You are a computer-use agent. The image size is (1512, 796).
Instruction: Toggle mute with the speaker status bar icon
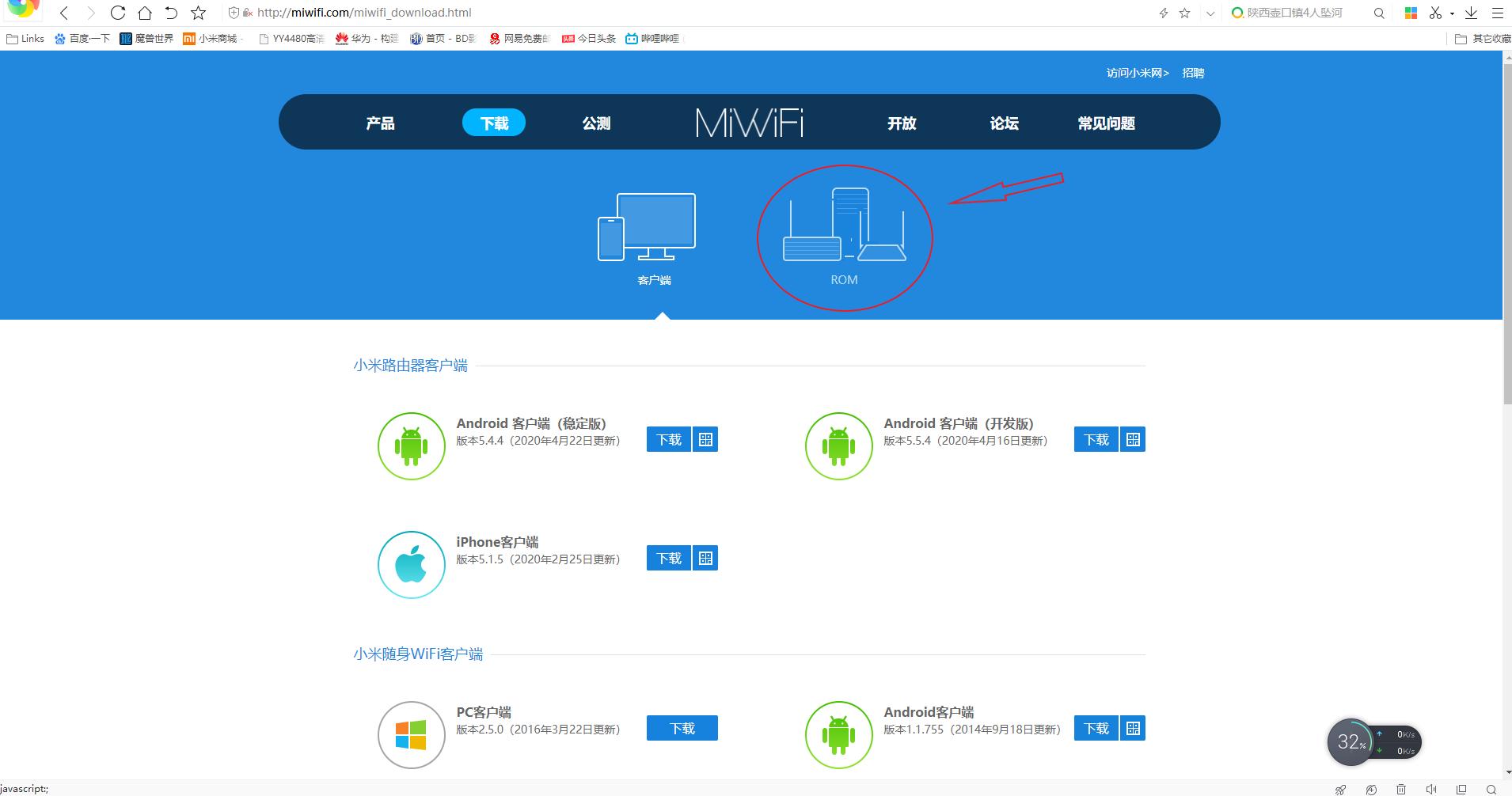coord(1431,789)
